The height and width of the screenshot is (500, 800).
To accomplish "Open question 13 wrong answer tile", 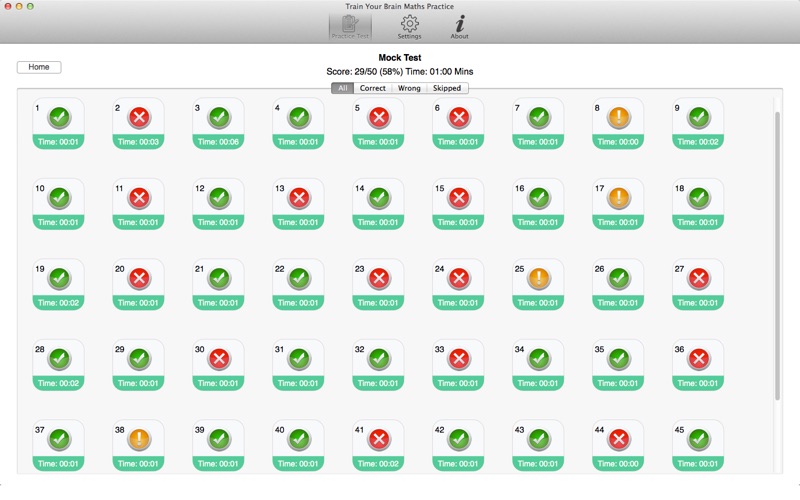I will point(298,204).
